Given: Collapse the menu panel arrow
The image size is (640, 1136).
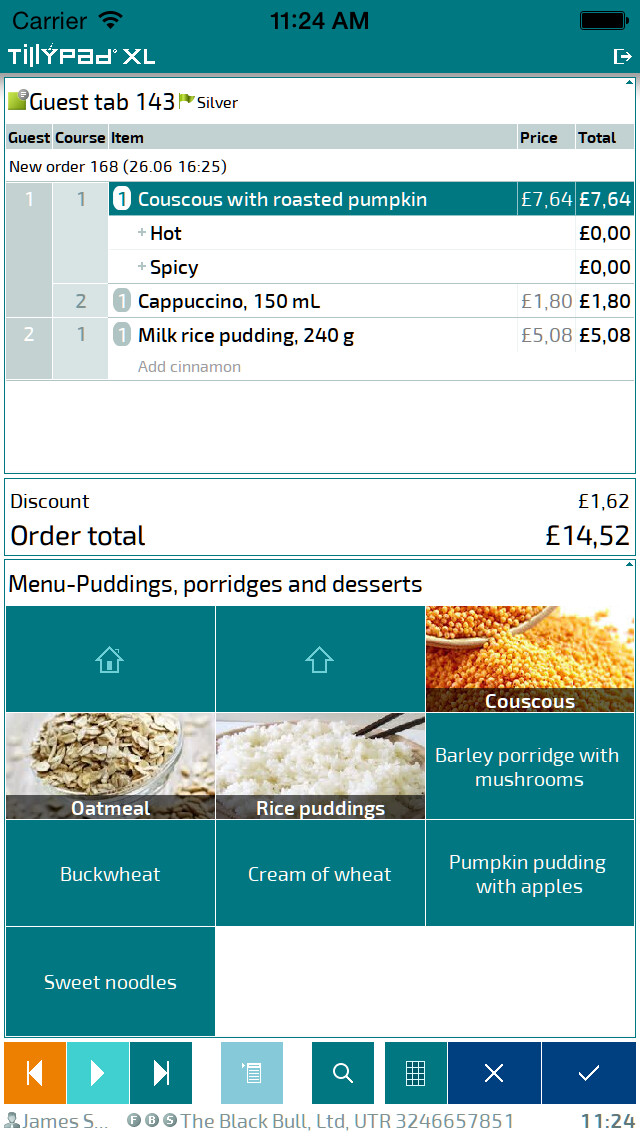Looking at the screenshot, I should point(628,564).
